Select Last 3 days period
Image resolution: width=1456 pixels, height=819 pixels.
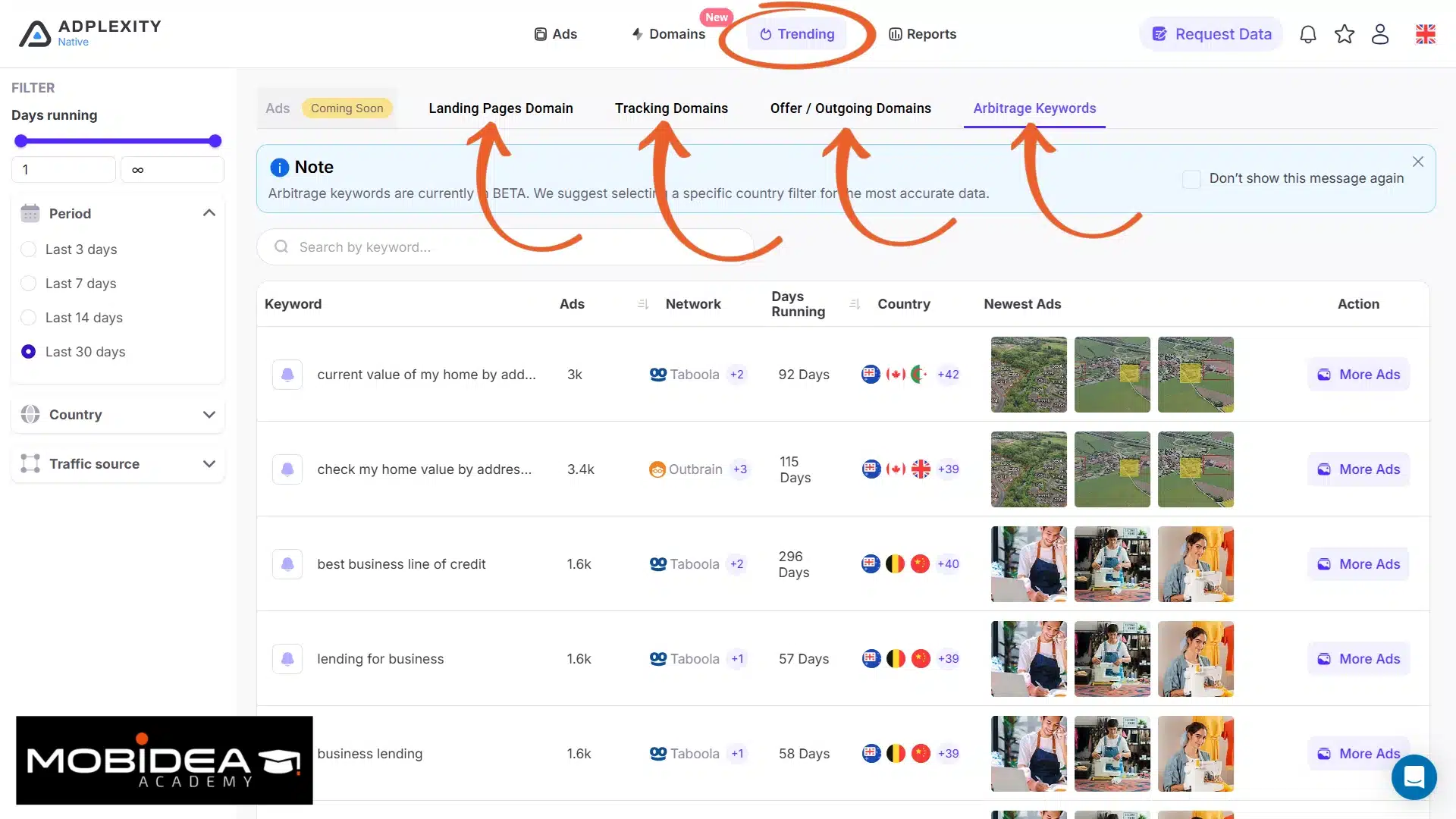[28, 249]
